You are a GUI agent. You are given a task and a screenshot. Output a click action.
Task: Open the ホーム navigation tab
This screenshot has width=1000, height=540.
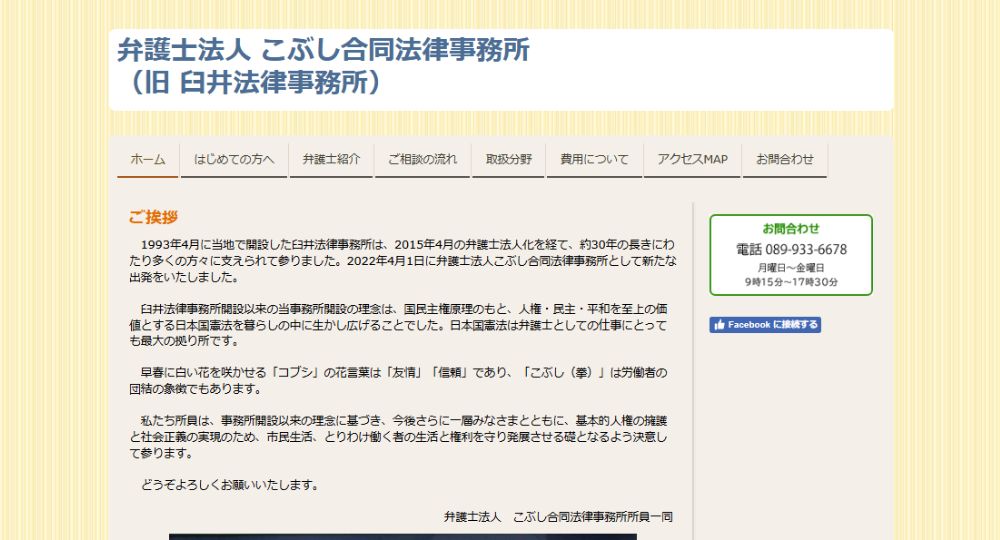[x=148, y=160]
